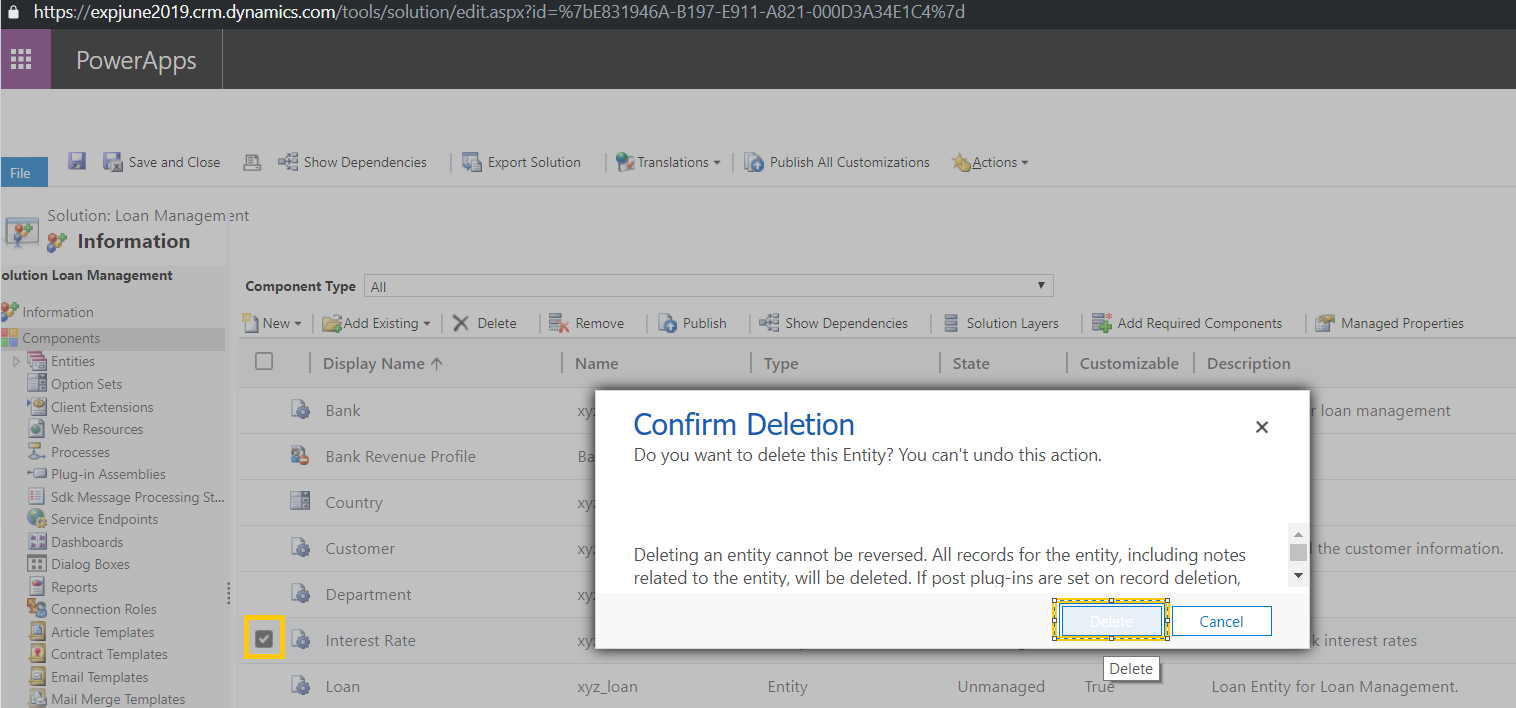Open the File tab
This screenshot has height=708, width=1516.
pos(22,173)
